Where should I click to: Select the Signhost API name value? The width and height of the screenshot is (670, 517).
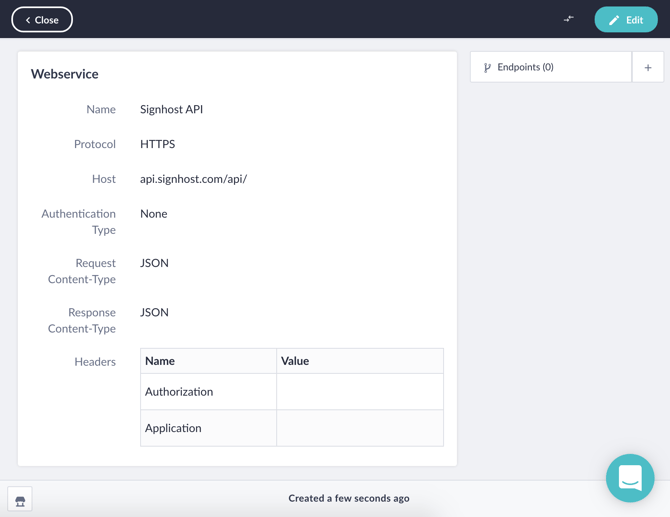coord(171,109)
